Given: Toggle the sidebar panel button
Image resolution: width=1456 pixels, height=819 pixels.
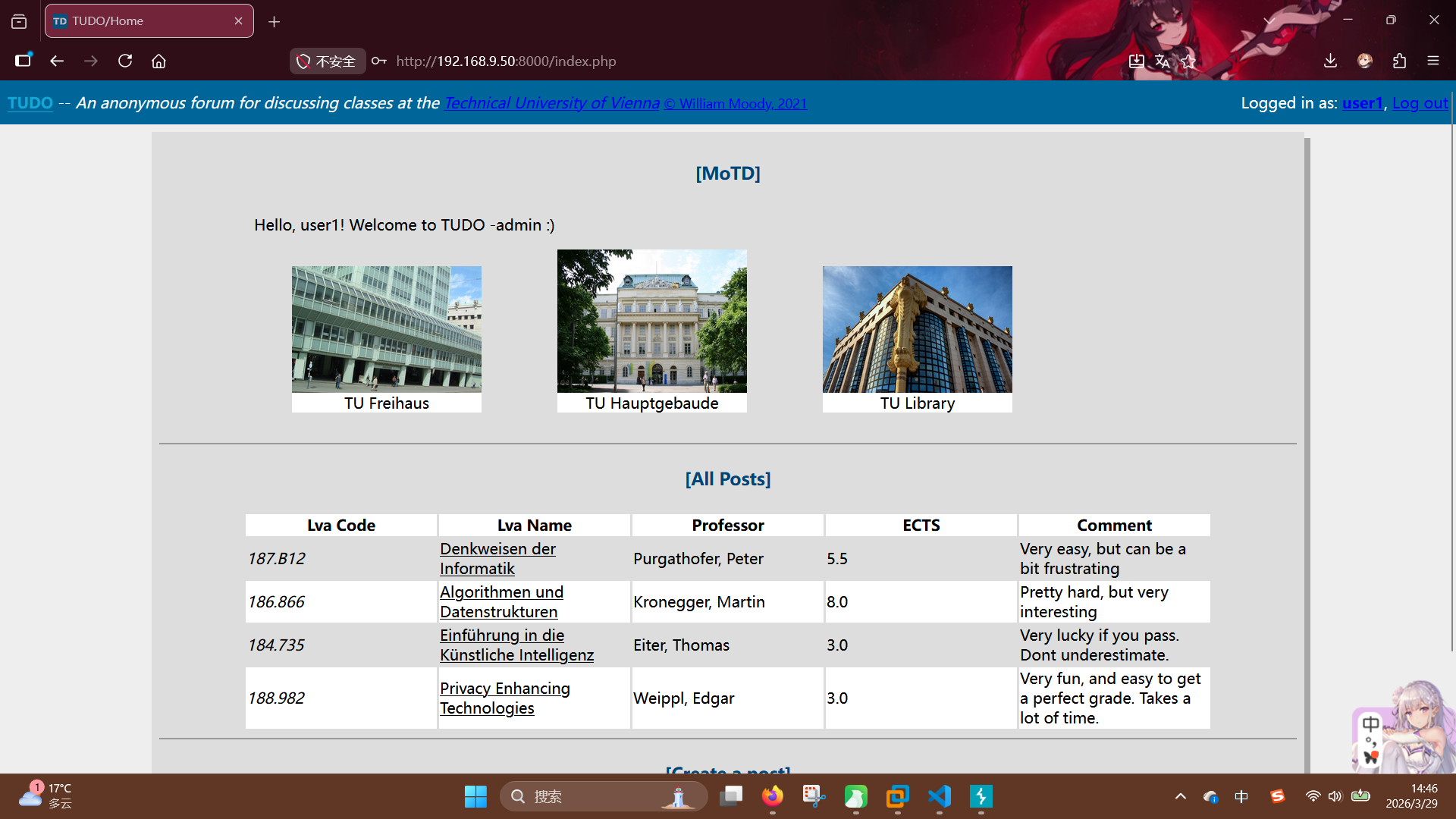Looking at the screenshot, I should (x=24, y=61).
